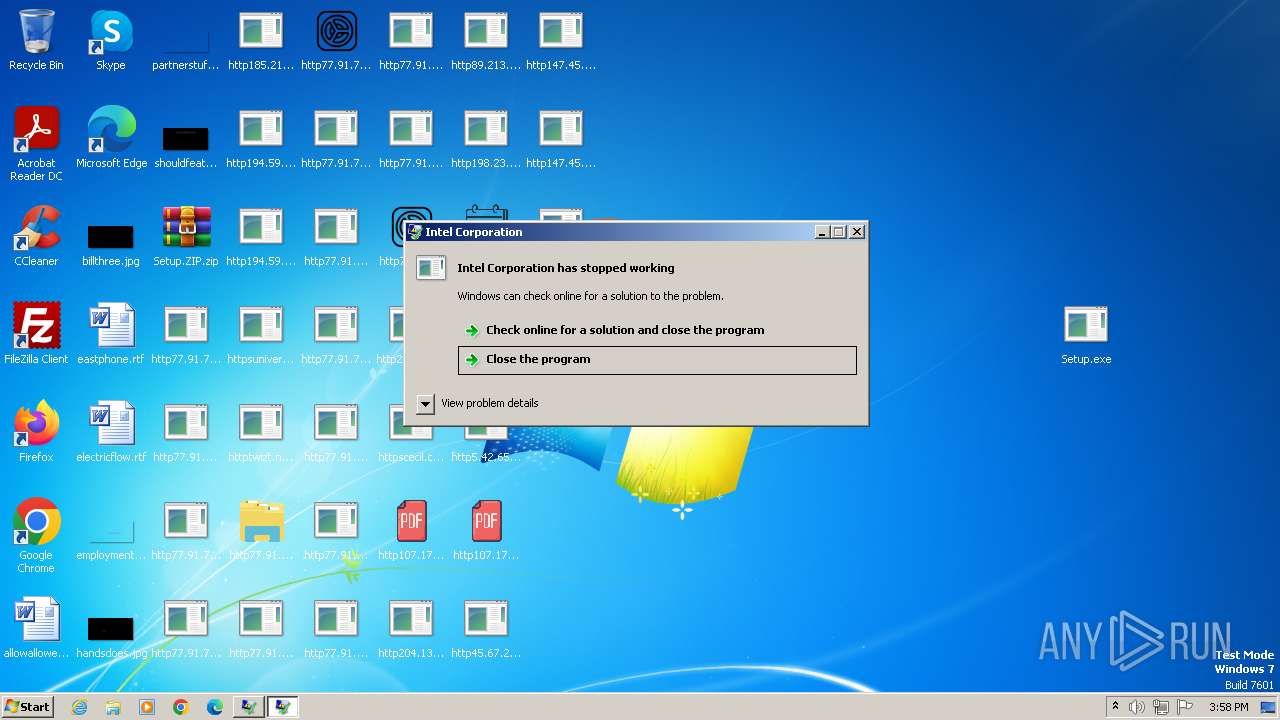
Task: Select the Setup.ZIP.zip archive icon
Action: [x=186, y=237]
